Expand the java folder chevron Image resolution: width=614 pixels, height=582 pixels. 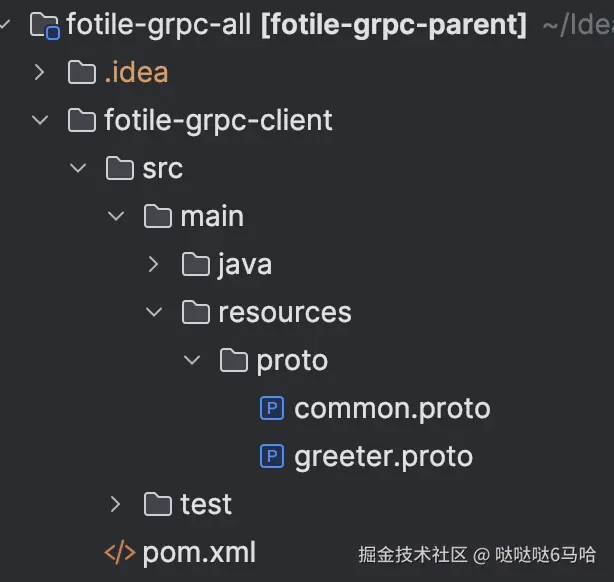(x=154, y=264)
